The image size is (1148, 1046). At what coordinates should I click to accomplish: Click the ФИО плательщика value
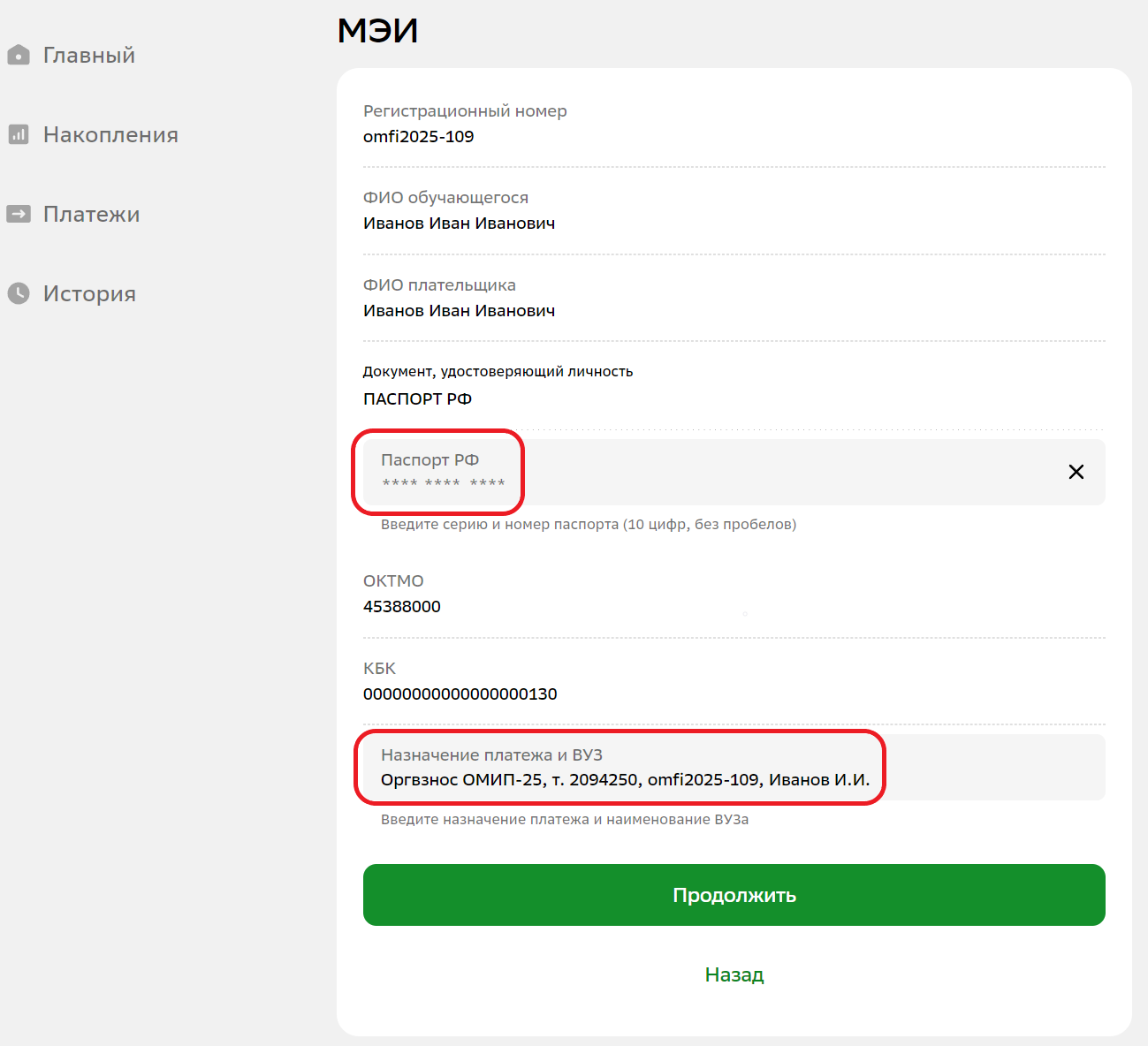point(459,311)
